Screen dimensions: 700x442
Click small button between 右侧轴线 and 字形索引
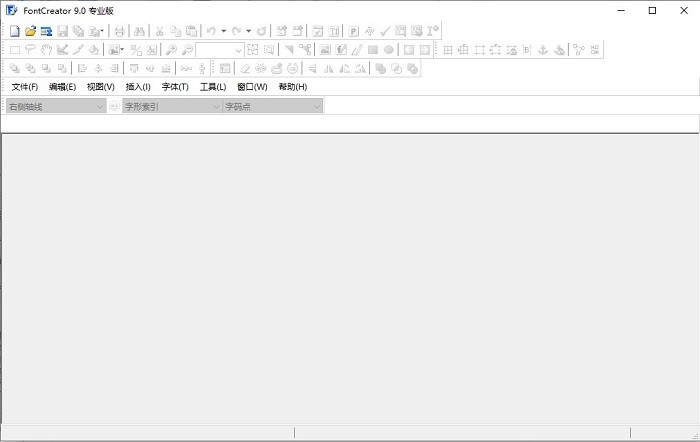[x=114, y=106]
